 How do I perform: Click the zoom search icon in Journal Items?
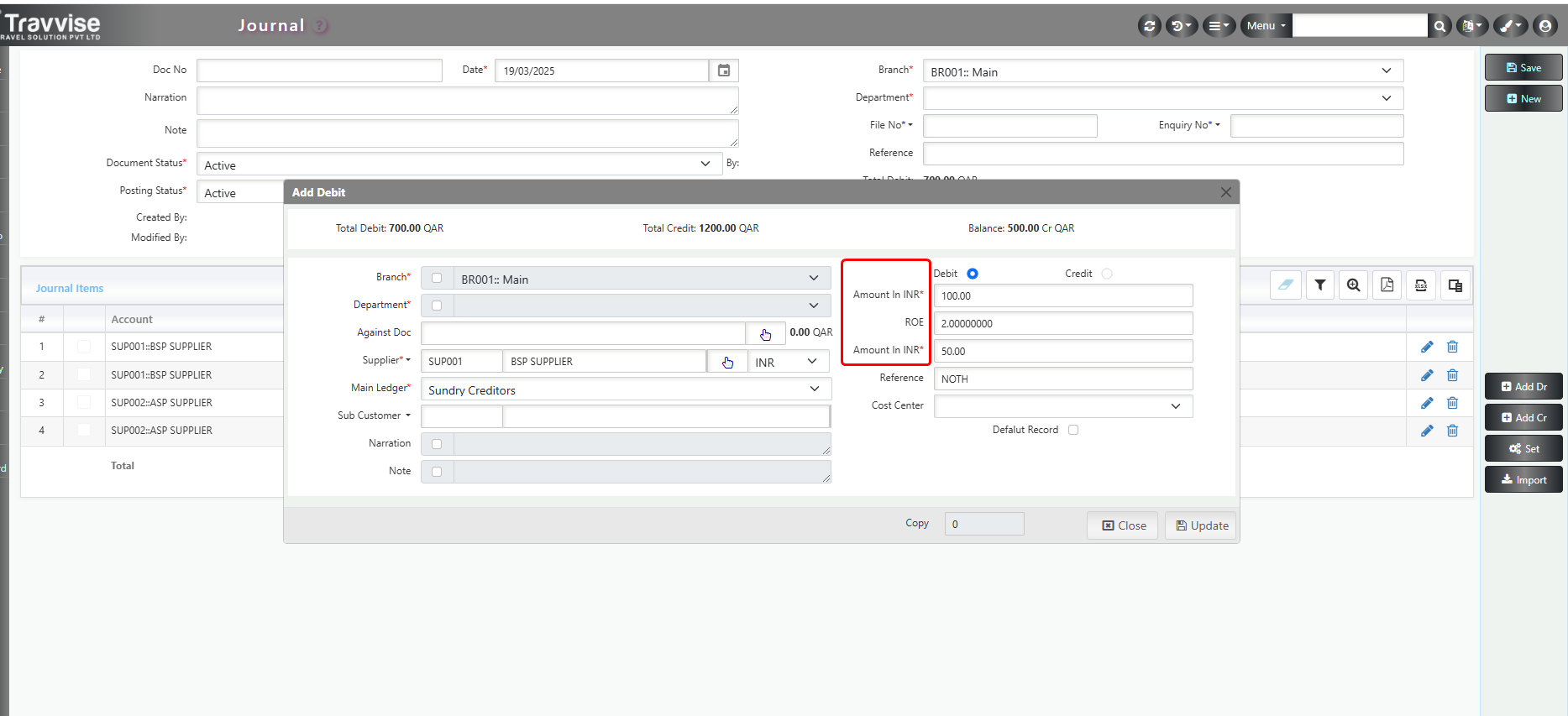coord(1354,285)
